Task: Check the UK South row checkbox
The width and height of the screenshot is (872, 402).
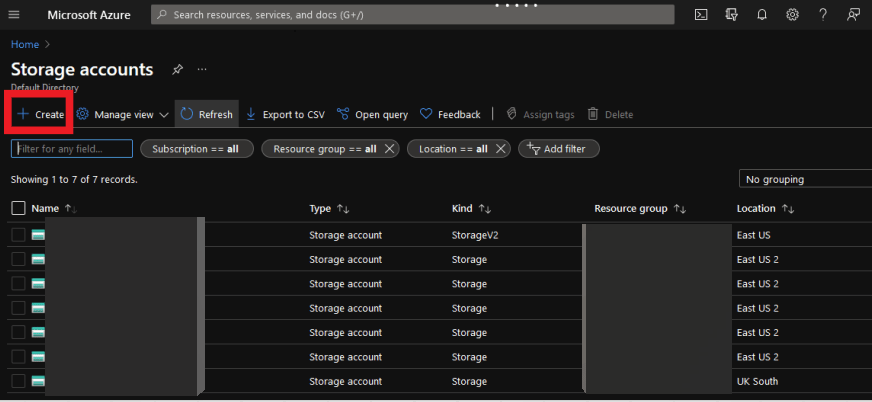Action: 18,381
